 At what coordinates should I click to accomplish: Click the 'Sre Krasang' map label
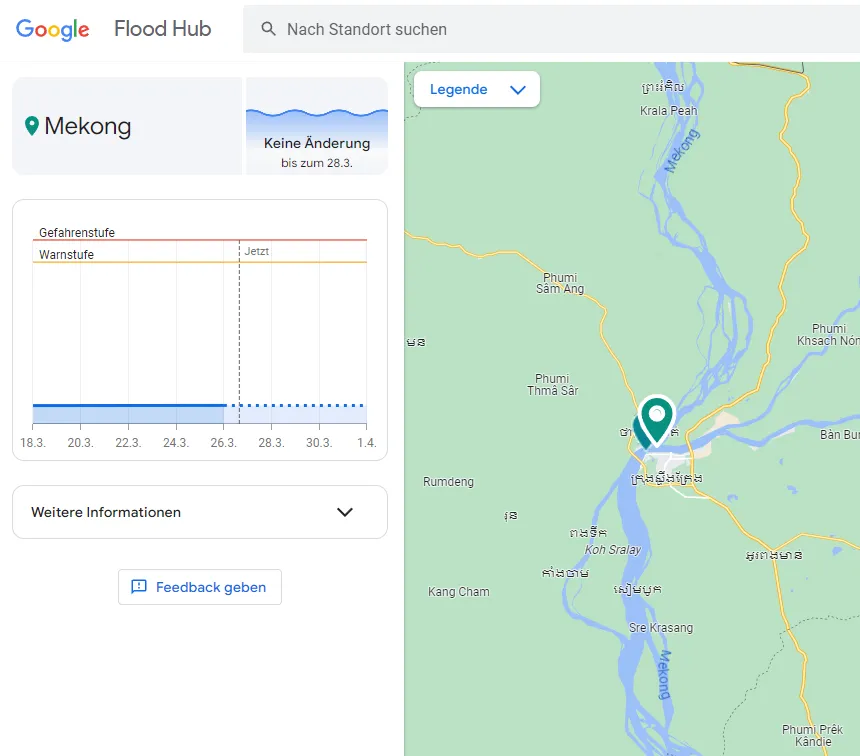point(661,628)
